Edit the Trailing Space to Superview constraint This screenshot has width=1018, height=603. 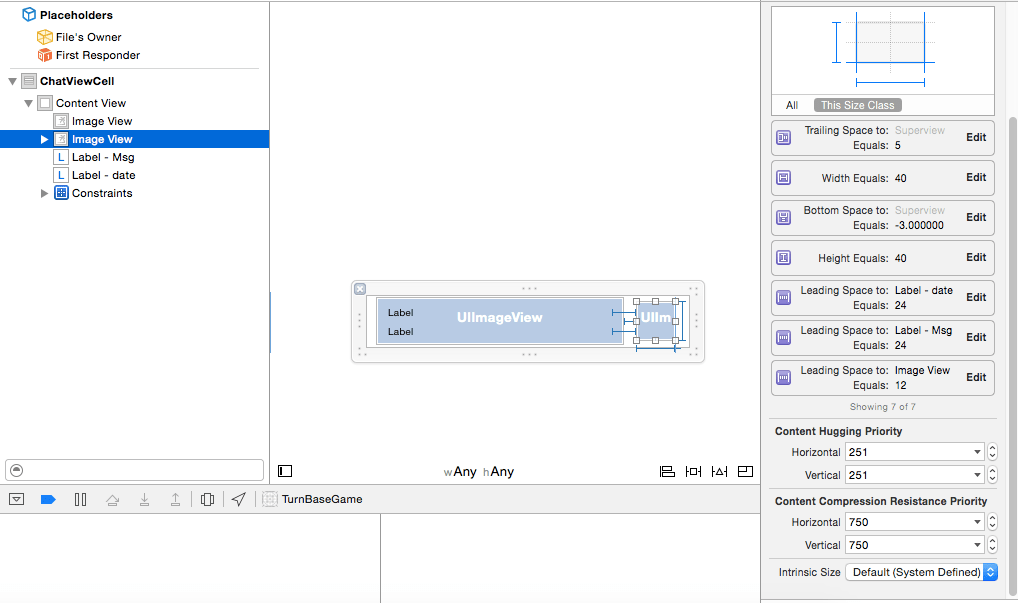pyautogui.click(x=976, y=137)
